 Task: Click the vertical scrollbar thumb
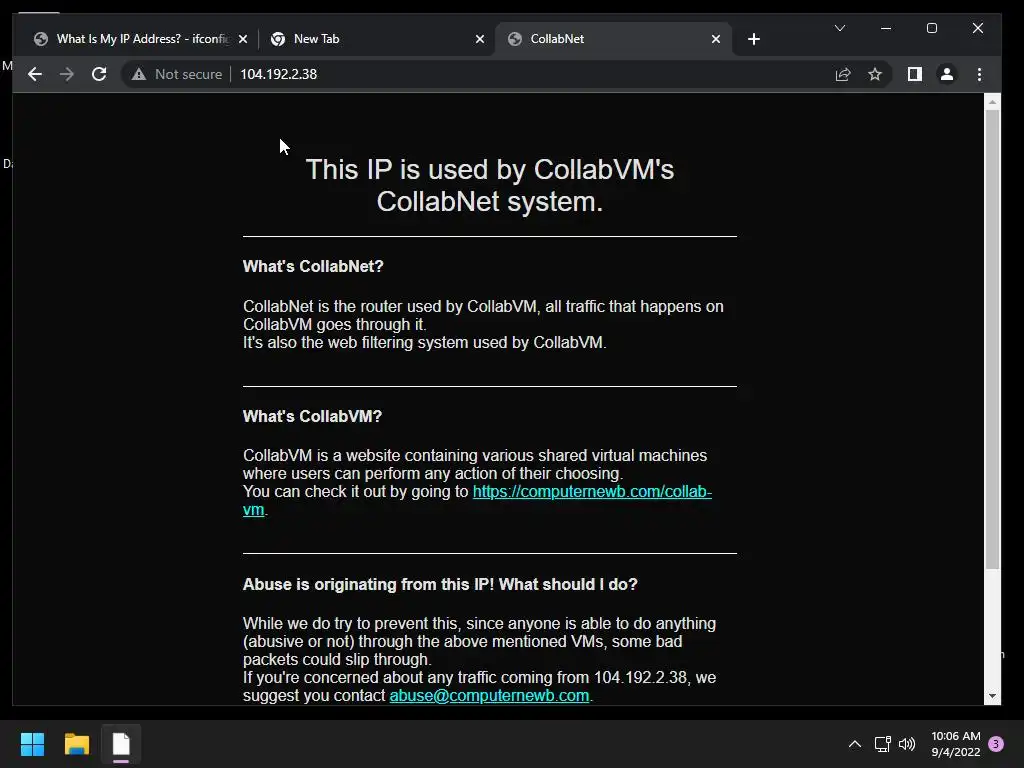click(x=992, y=340)
